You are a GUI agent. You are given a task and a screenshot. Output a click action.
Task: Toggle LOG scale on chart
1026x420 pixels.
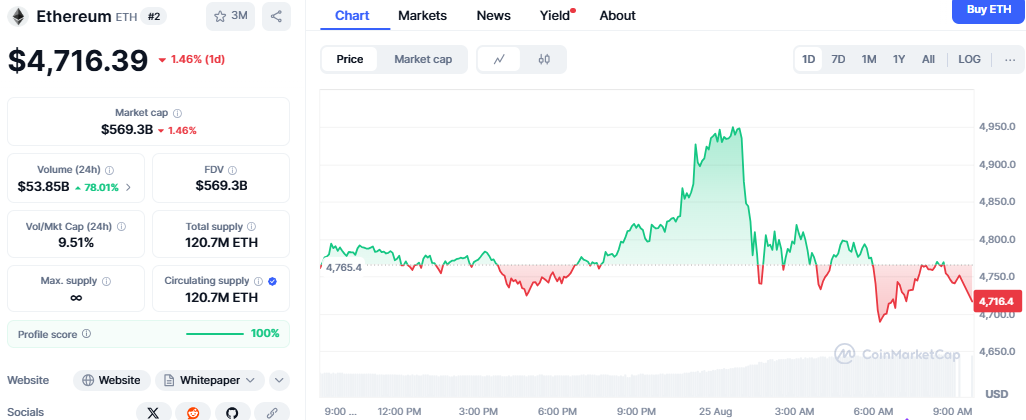(x=969, y=60)
